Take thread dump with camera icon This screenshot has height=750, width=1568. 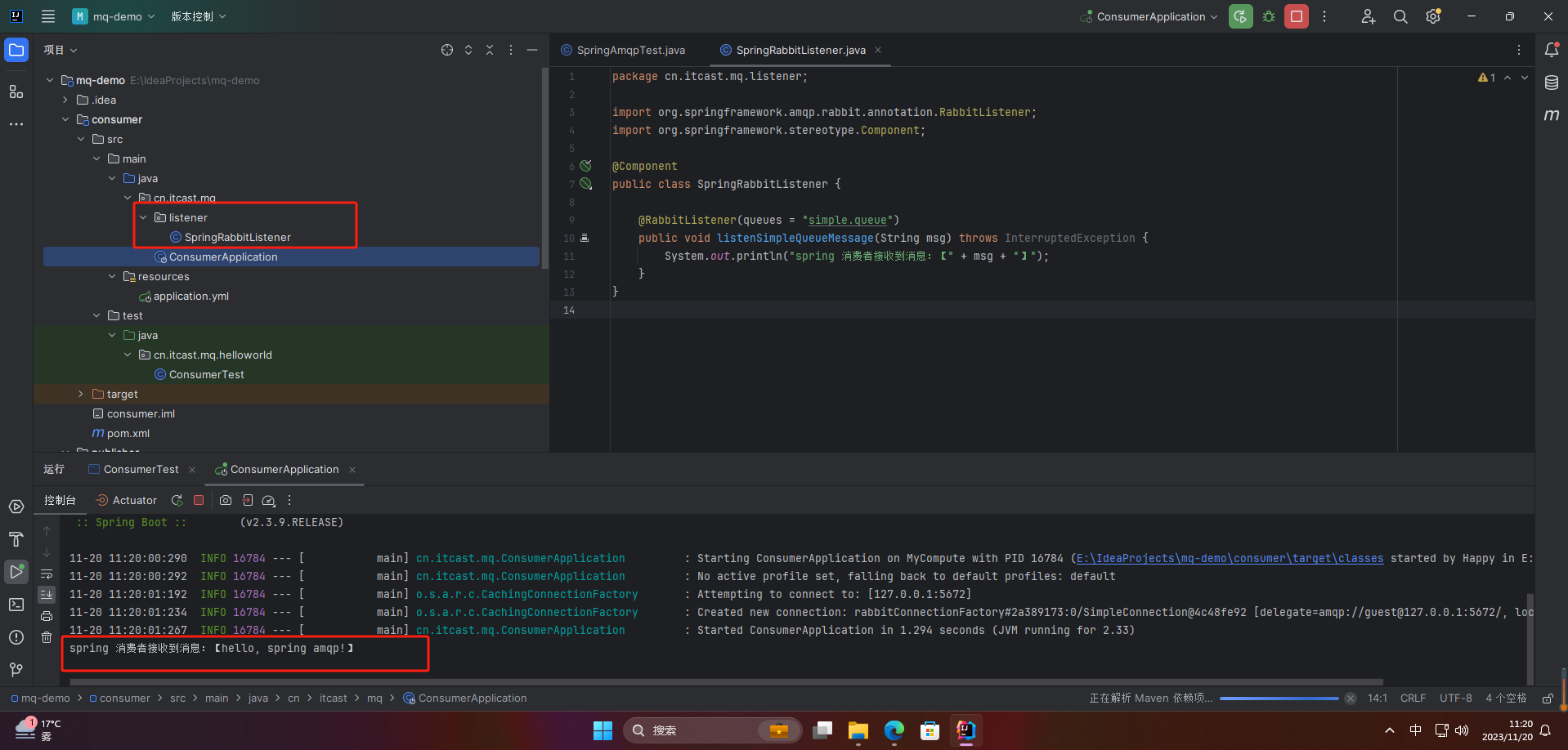(x=226, y=500)
